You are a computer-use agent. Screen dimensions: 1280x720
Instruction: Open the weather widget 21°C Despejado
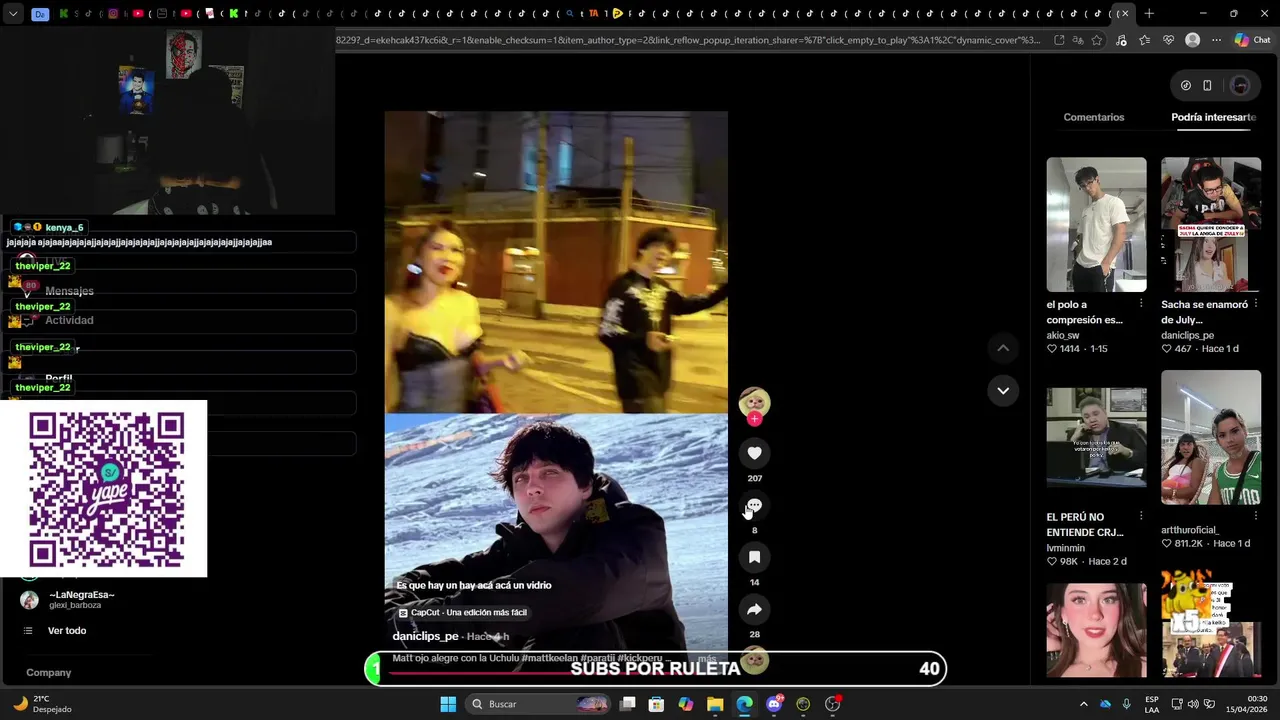42,704
